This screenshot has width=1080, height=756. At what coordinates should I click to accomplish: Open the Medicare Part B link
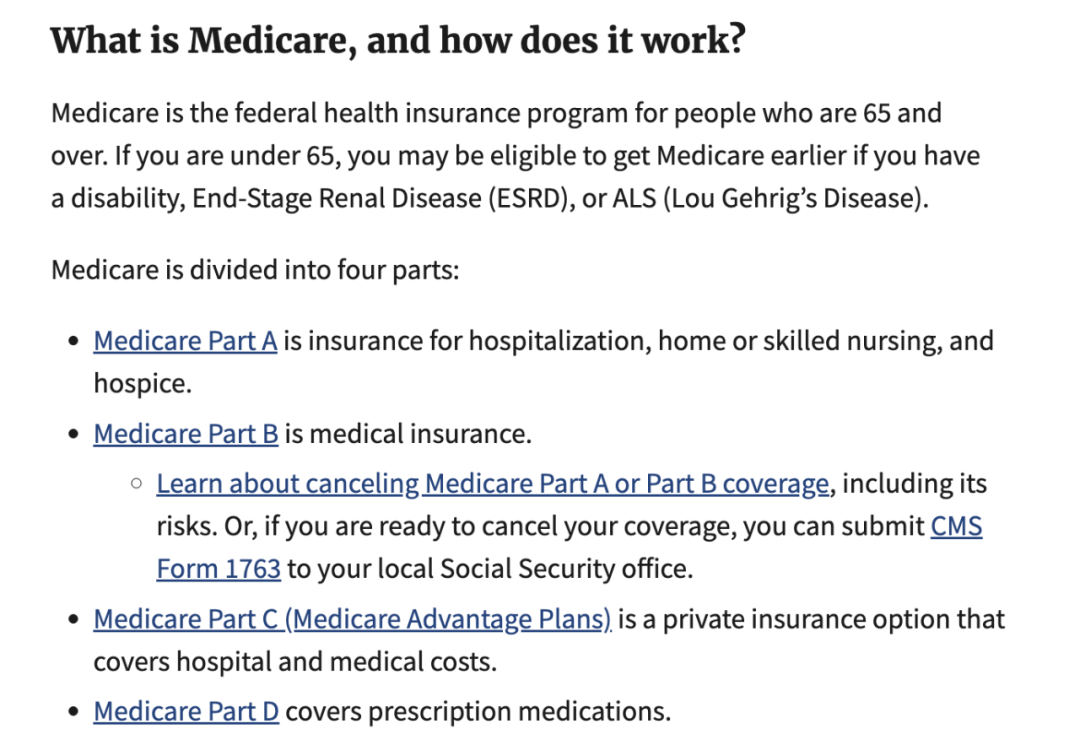click(x=185, y=434)
